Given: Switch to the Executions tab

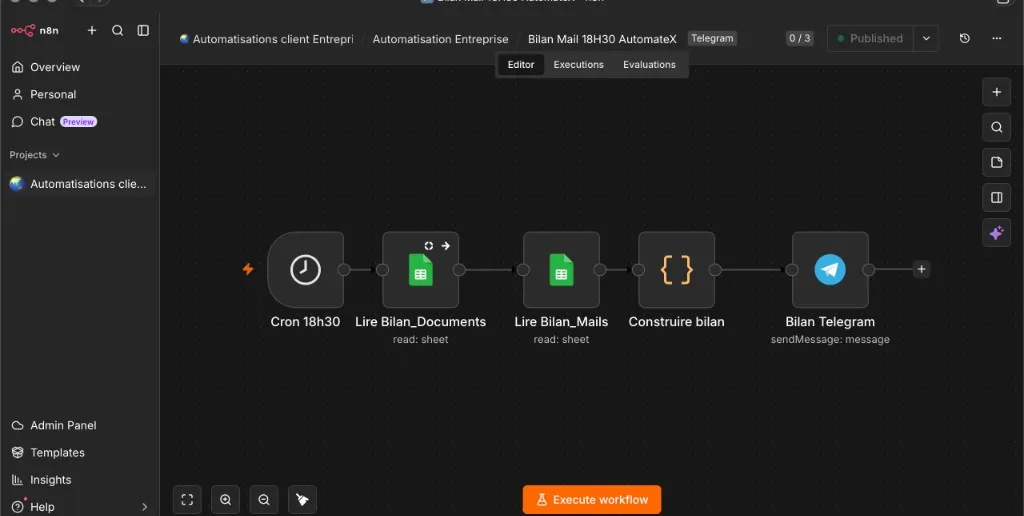Looking at the screenshot, I should click(579, 65).
